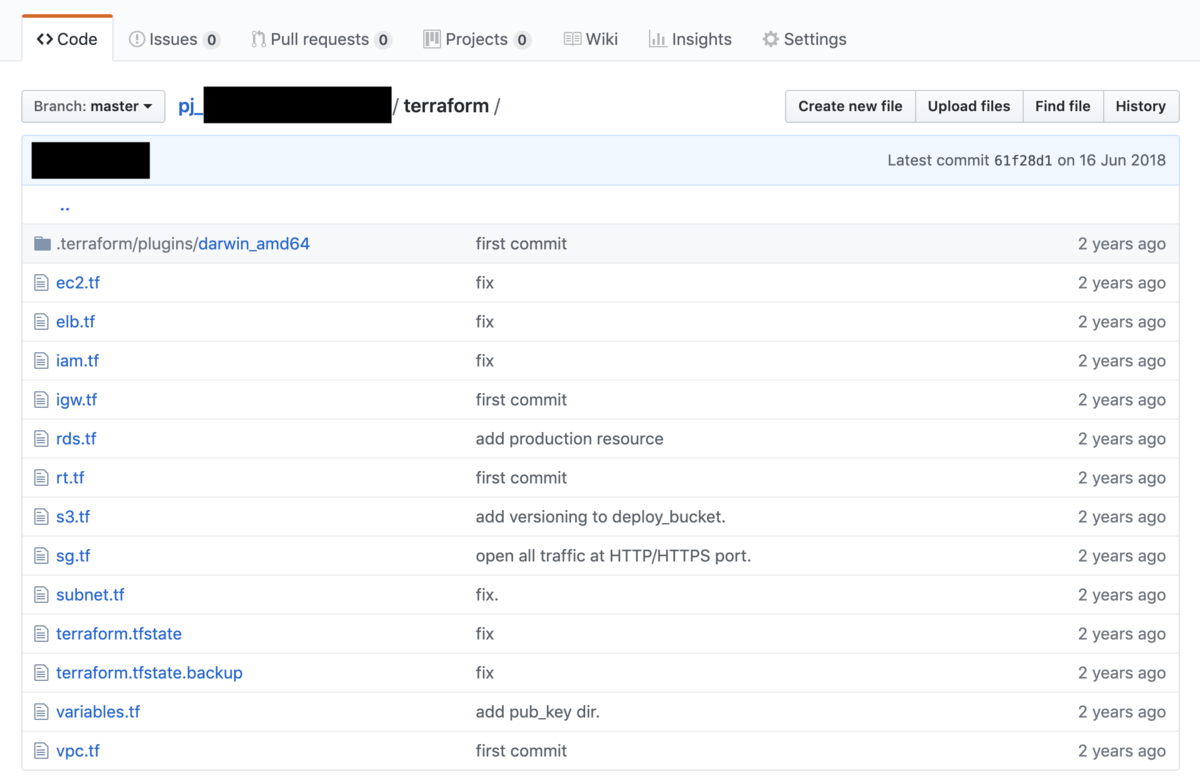This screenshot has width=1200, height=779.
Task: Open the Branch: master dropdown
Action: [x=93, y=106]
